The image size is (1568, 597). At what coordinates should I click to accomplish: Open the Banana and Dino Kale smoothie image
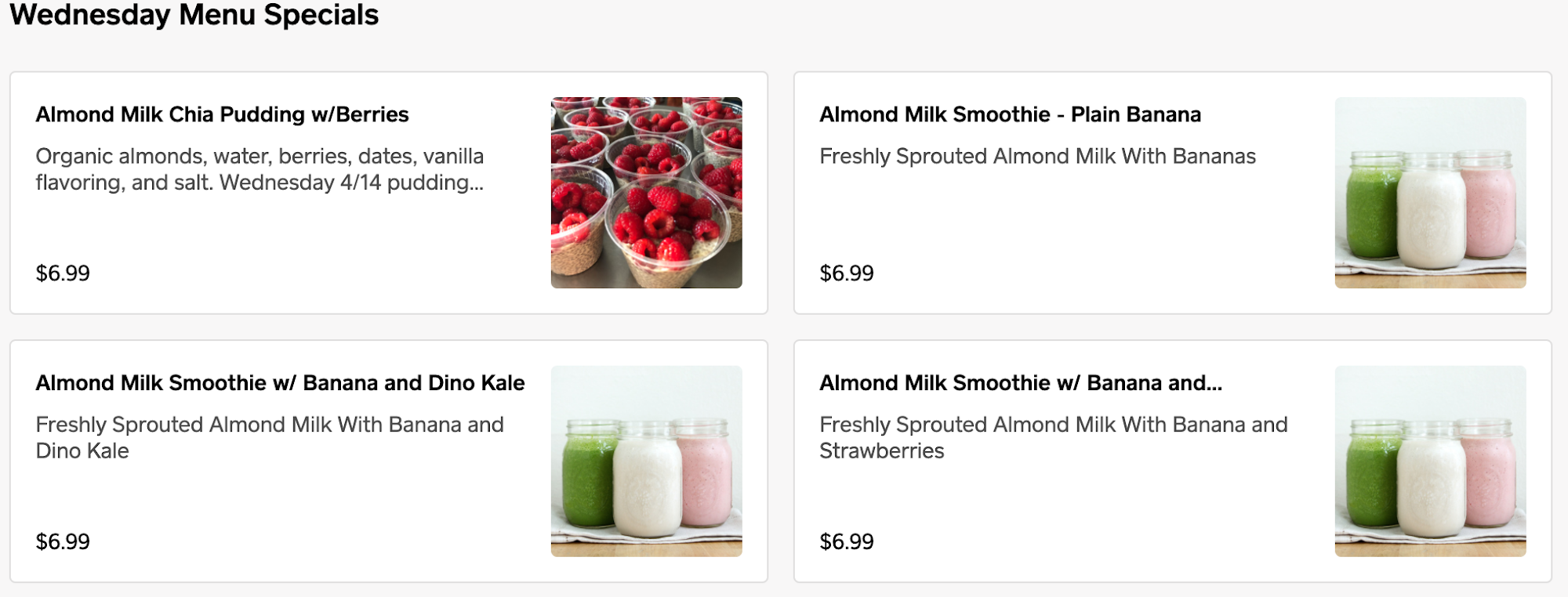646,461
